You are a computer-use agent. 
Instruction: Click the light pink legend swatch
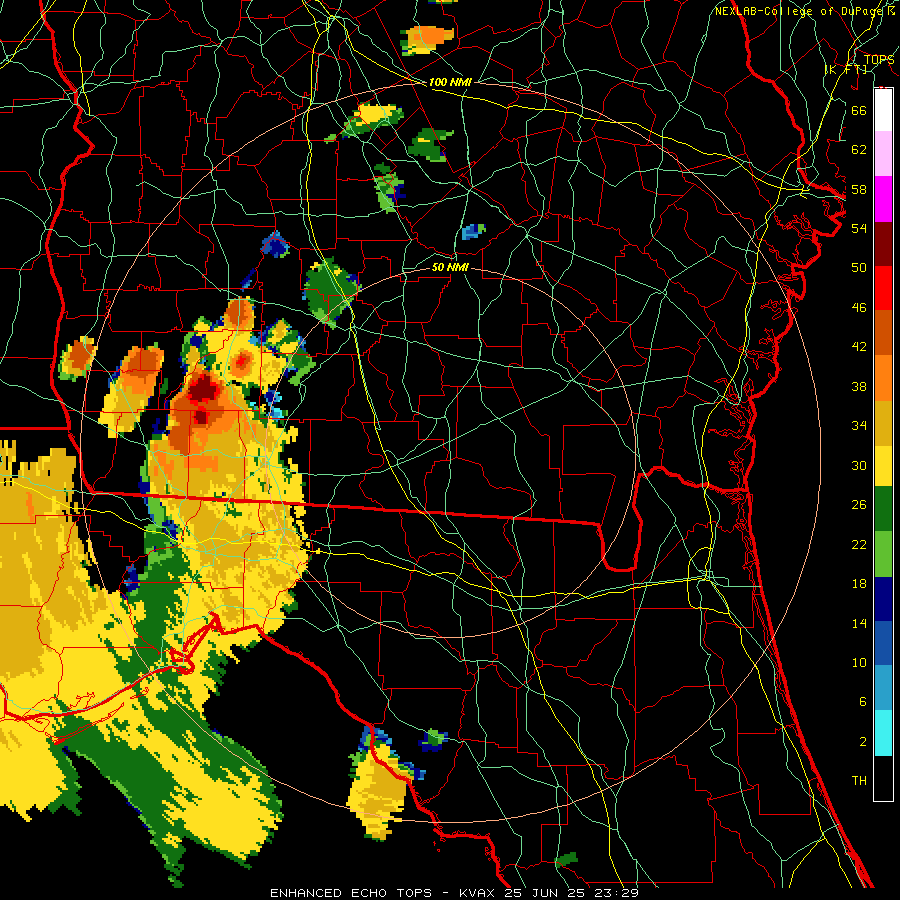coord(883,154)
